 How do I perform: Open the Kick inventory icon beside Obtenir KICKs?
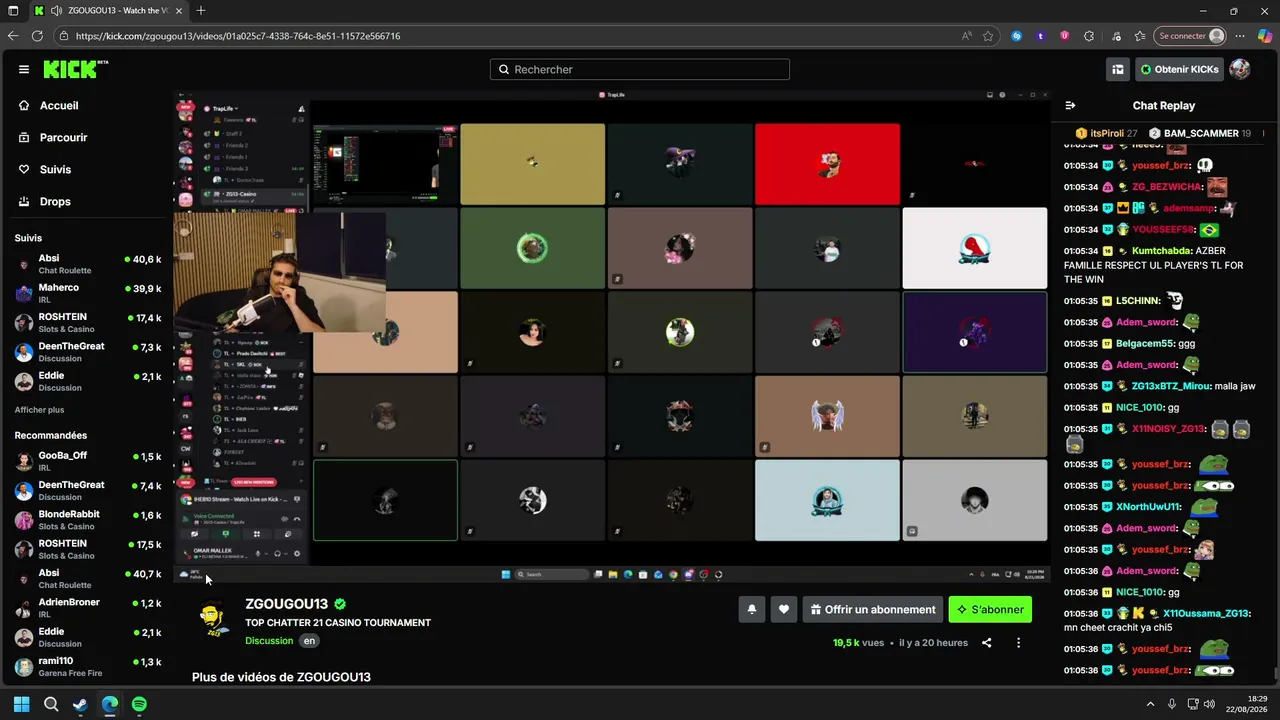tap(1118, 69)
